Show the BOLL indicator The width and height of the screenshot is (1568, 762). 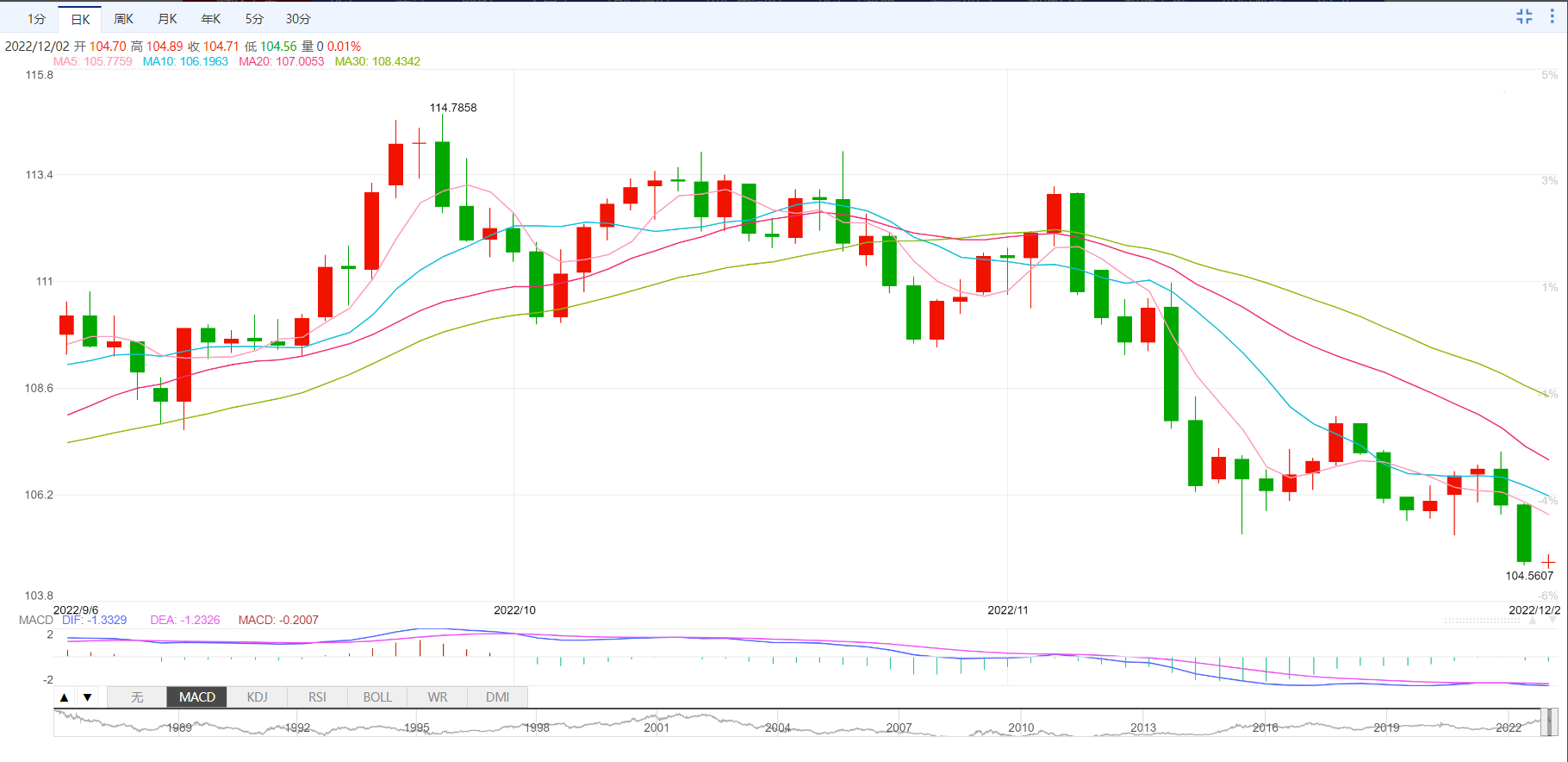[377, 697]
